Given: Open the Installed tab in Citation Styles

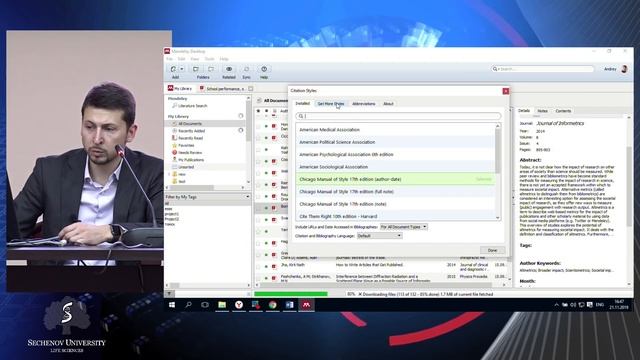Looking at the screenshot, I should click(x=302, y=104).
